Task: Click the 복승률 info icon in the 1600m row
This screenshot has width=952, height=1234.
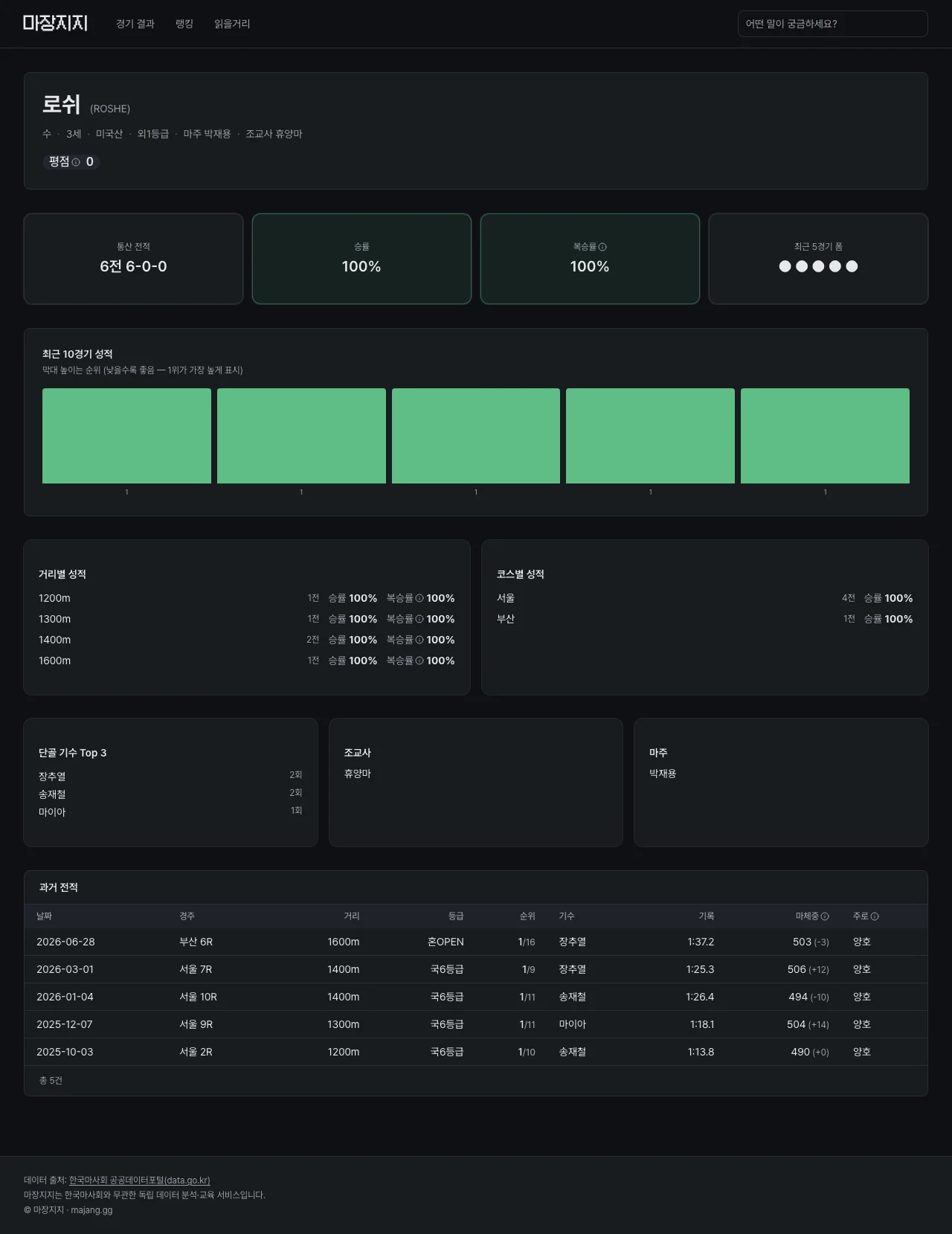Action: tap(419, 661)
